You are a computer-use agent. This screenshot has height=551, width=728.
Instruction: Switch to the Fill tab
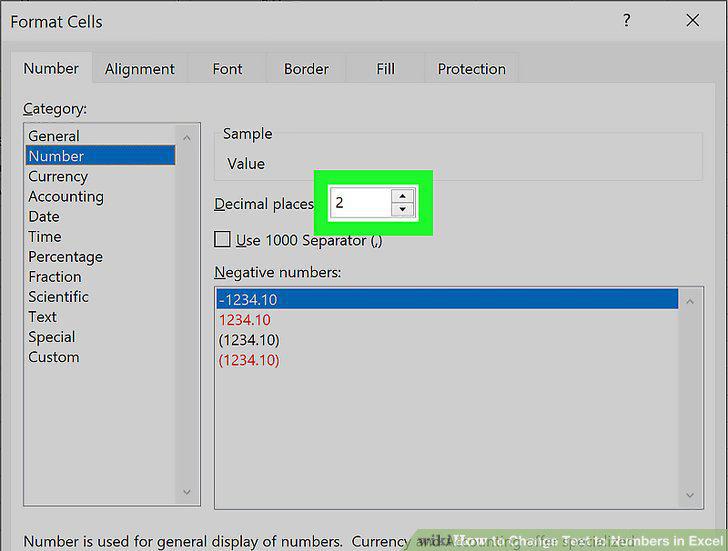[385, 69]
